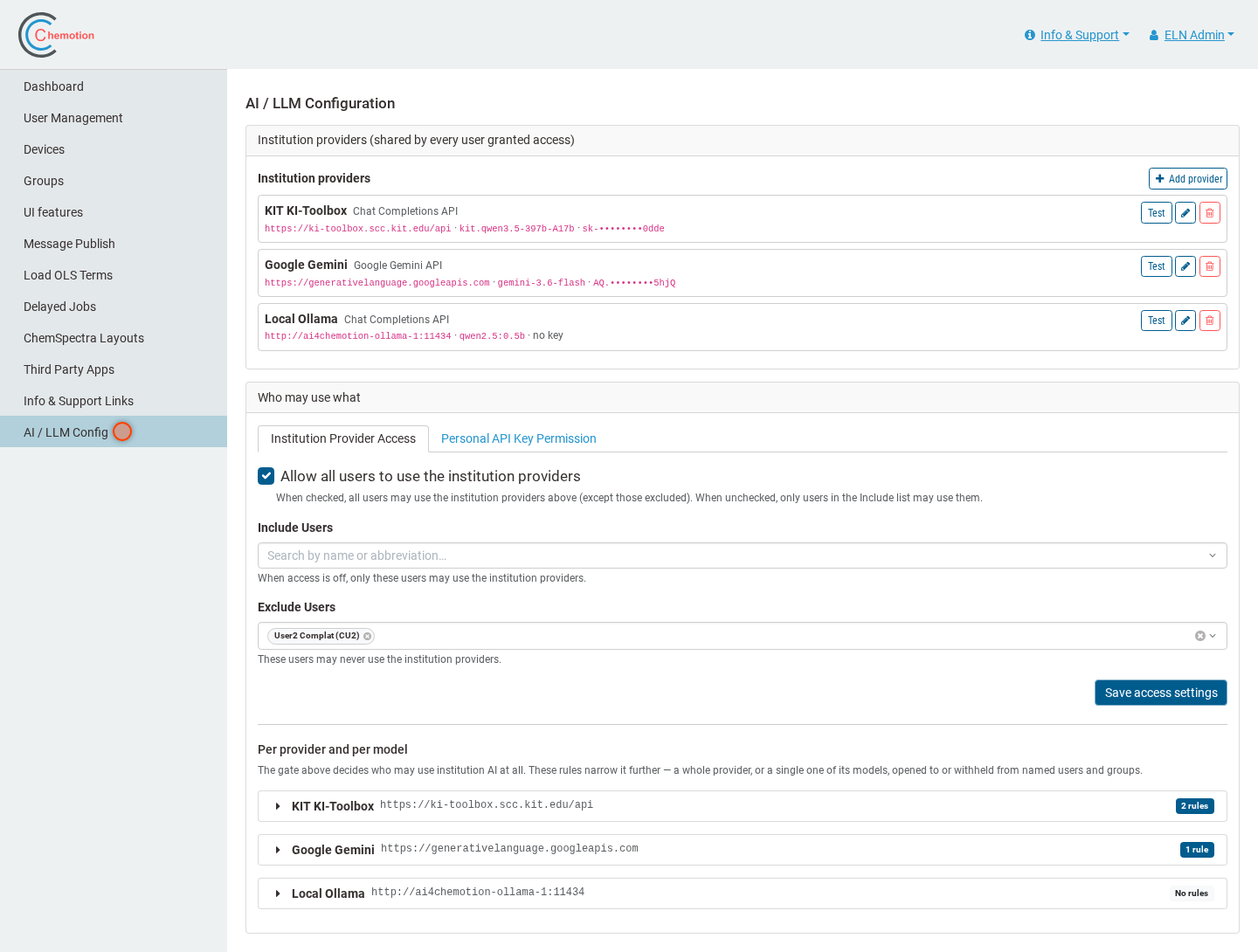
Task: Toggle allow all users checkbox
Action: (x=266, y=476)
